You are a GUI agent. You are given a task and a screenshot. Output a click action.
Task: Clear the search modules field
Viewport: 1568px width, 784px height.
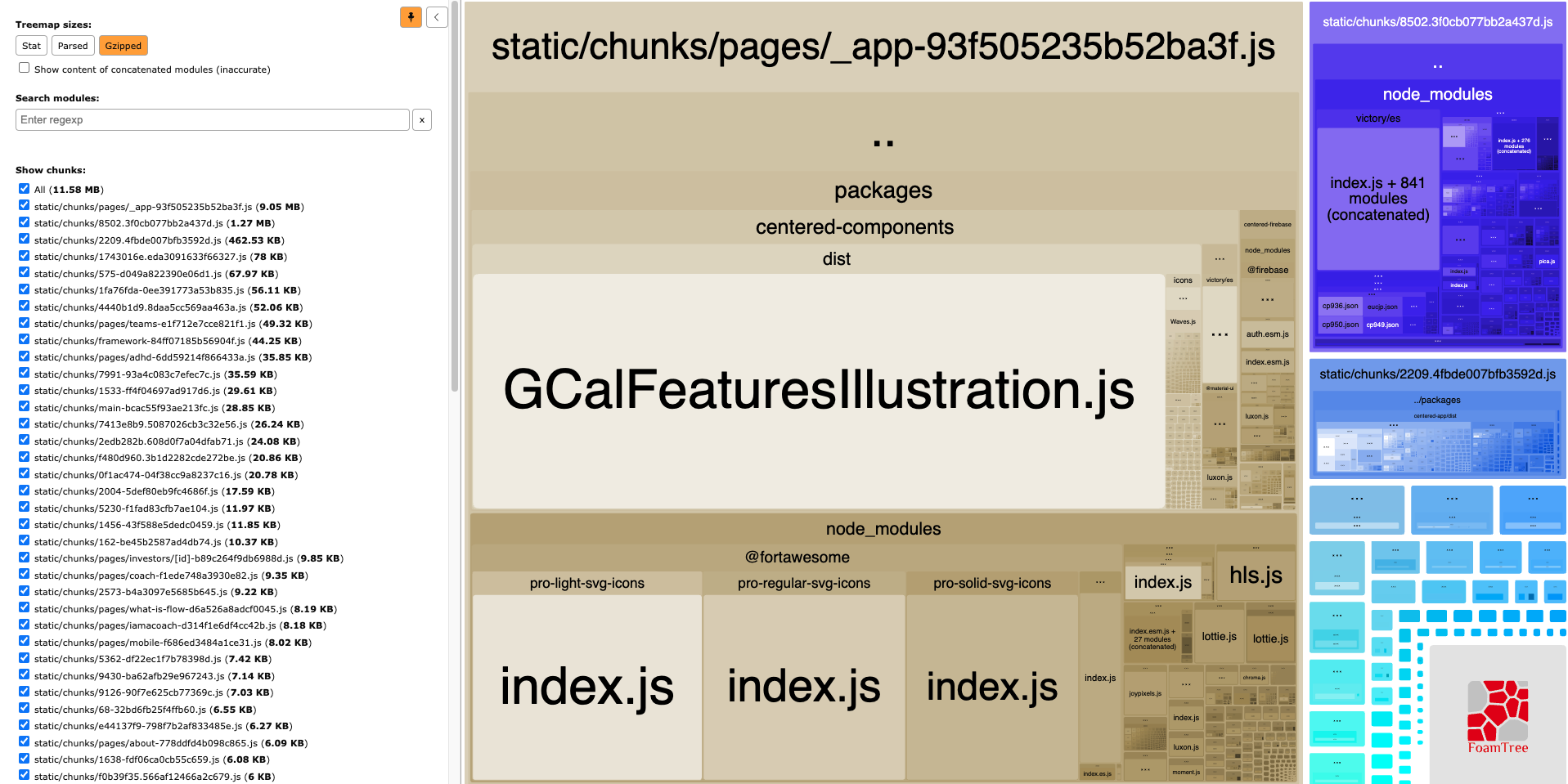(422, 119)
